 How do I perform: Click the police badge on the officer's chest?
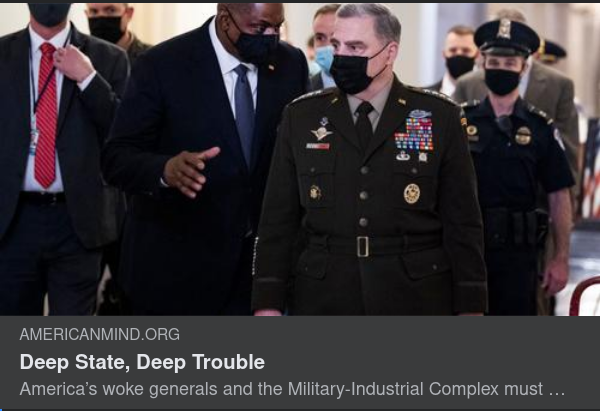523,136
